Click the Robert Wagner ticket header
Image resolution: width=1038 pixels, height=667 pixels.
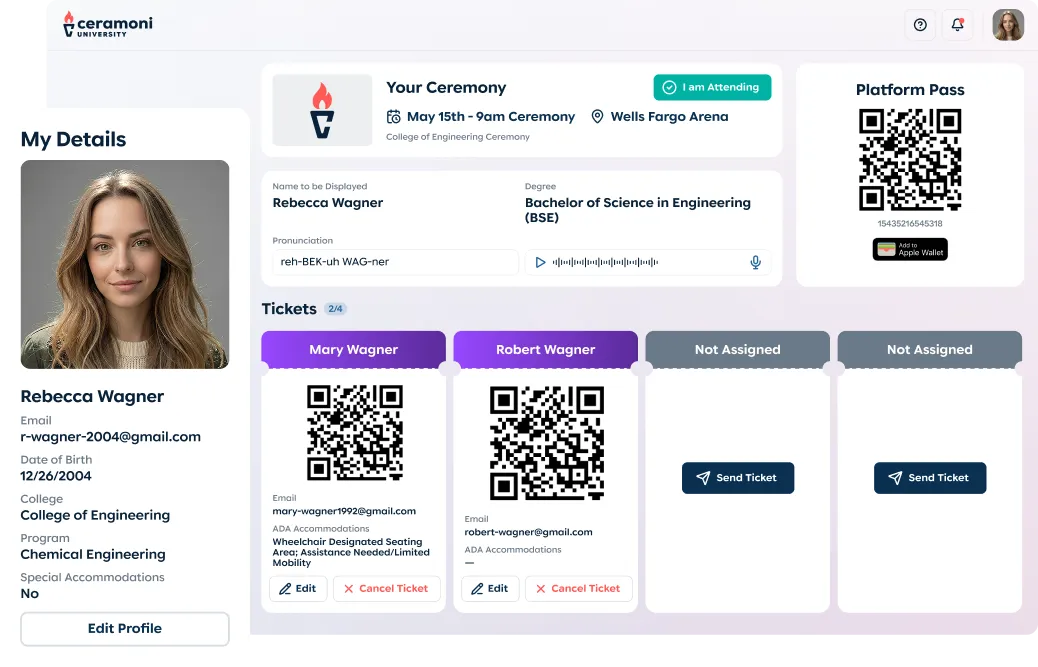545,349
